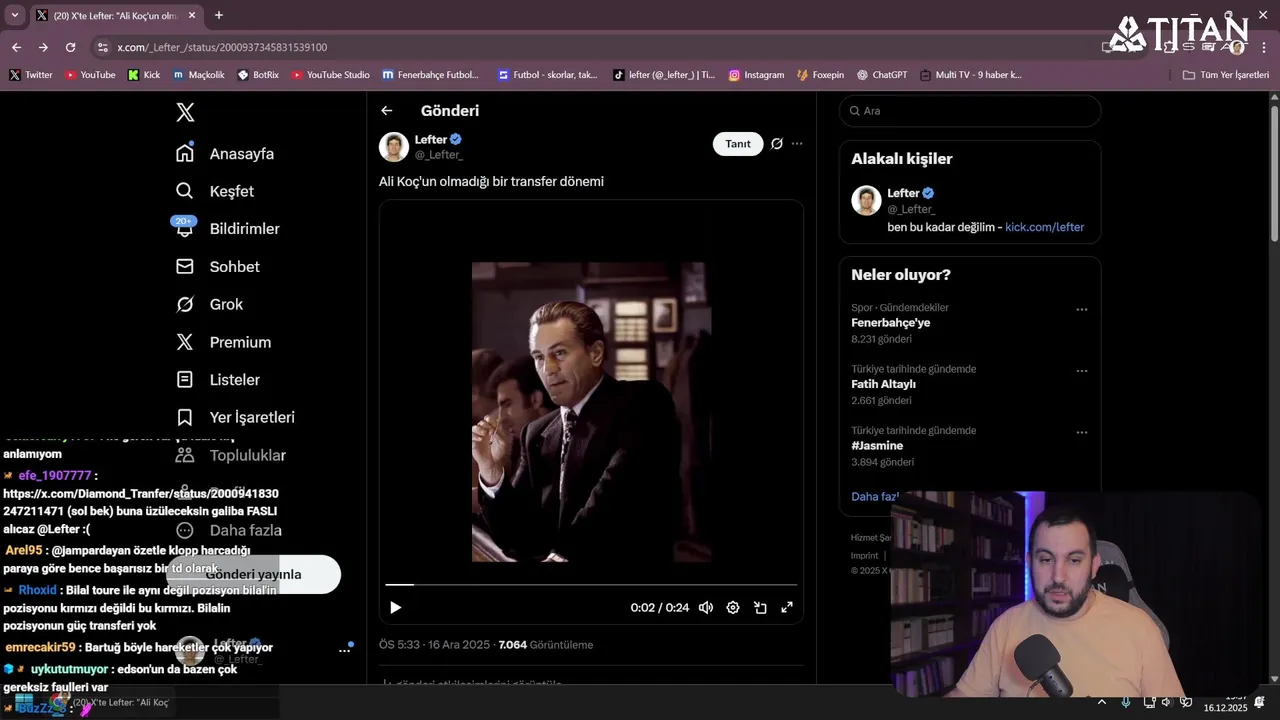Click the Grok slash-circle icon

tap(185, 304)
